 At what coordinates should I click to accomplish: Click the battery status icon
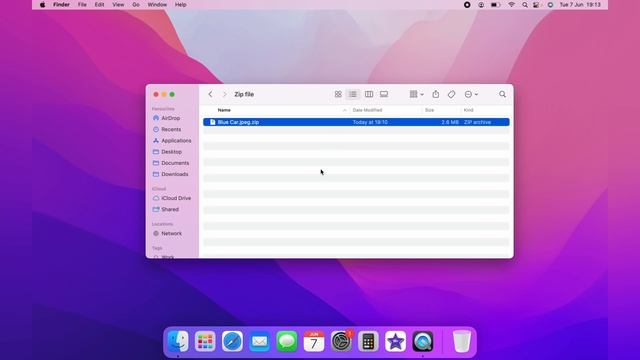click(496, 5)
